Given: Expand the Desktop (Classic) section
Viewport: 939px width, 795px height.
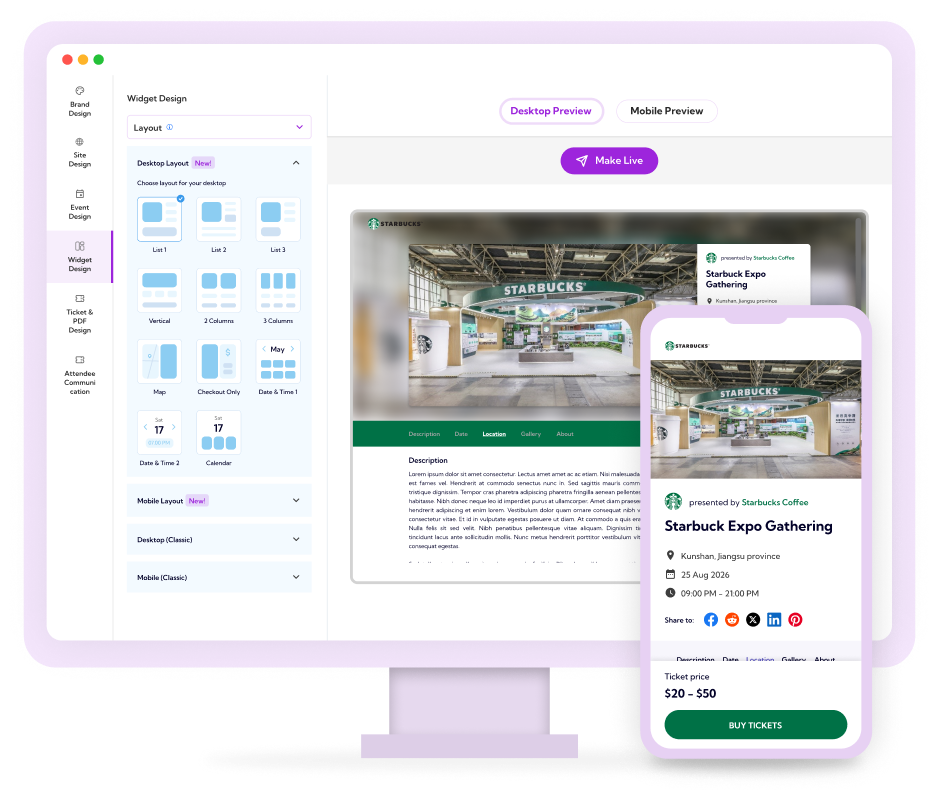Looking at the screenshot, I should 219,539.
